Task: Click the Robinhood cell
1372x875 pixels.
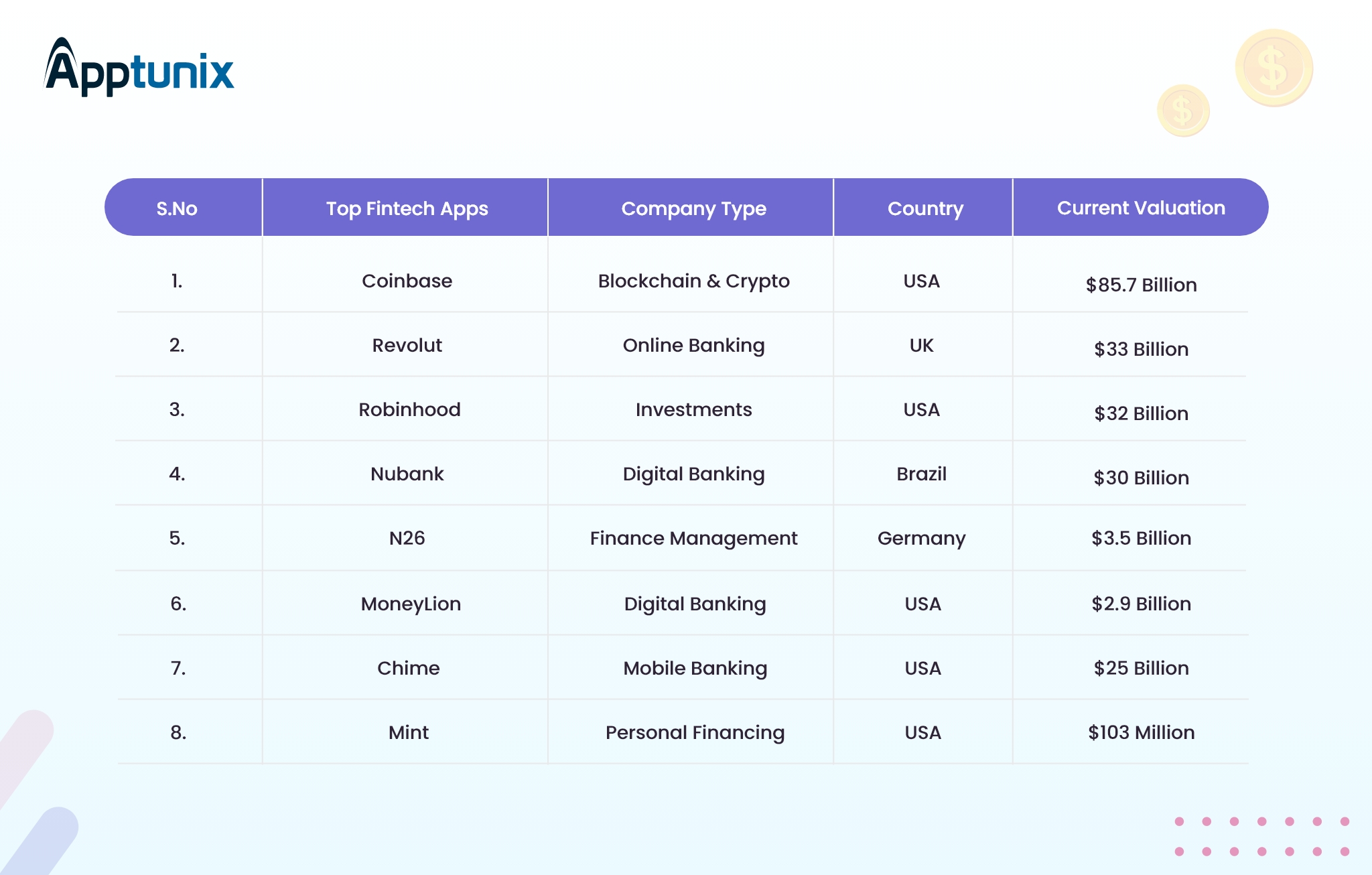Action: (409, 409)
